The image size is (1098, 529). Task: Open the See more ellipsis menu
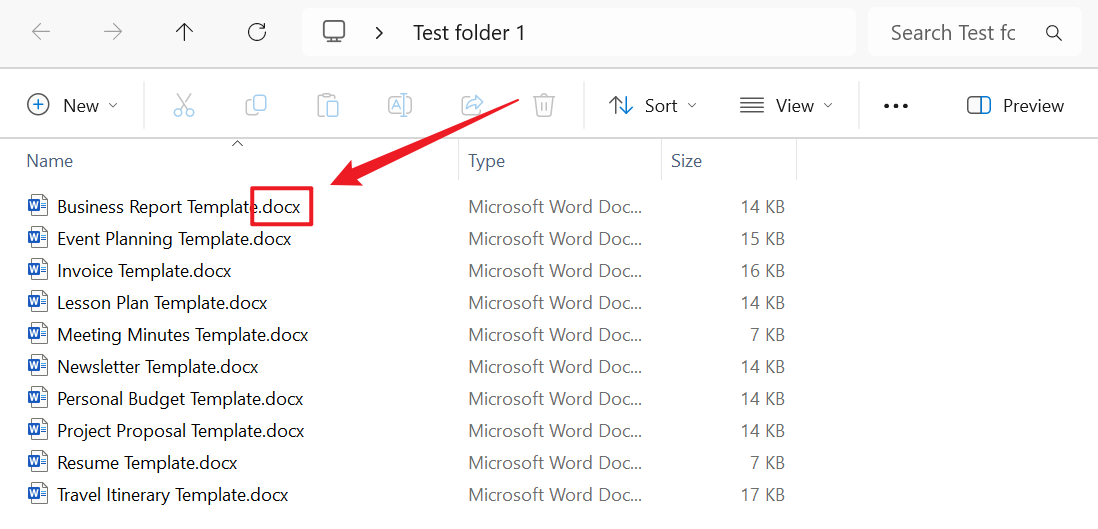pyautogui.click(x=896, y=105)
